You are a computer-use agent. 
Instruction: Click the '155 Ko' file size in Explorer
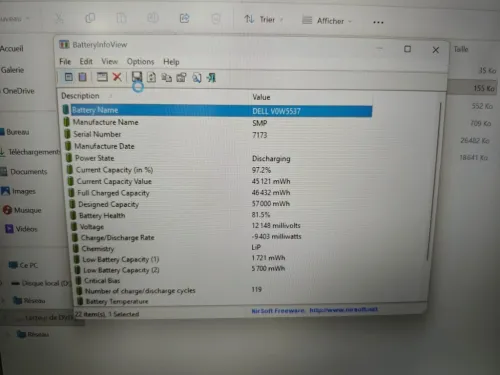(484, 88)
